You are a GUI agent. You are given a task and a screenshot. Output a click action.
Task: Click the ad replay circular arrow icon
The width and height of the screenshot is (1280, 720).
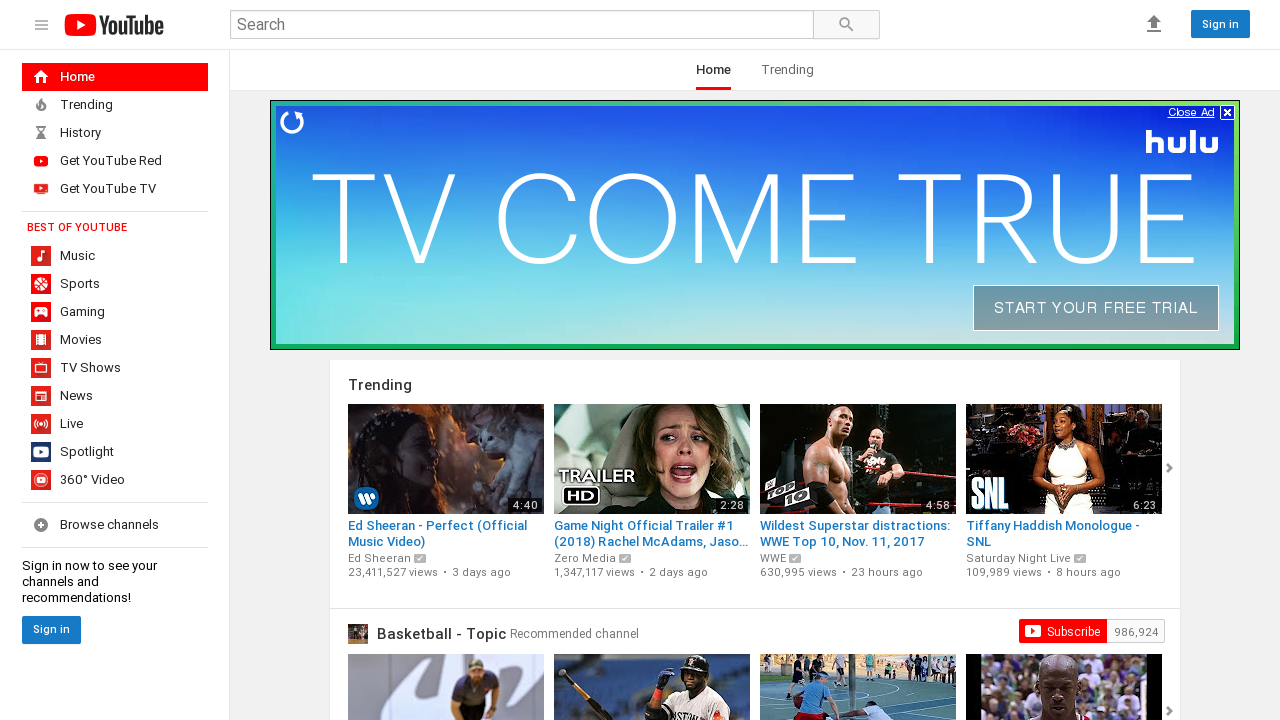click(292, 122)
